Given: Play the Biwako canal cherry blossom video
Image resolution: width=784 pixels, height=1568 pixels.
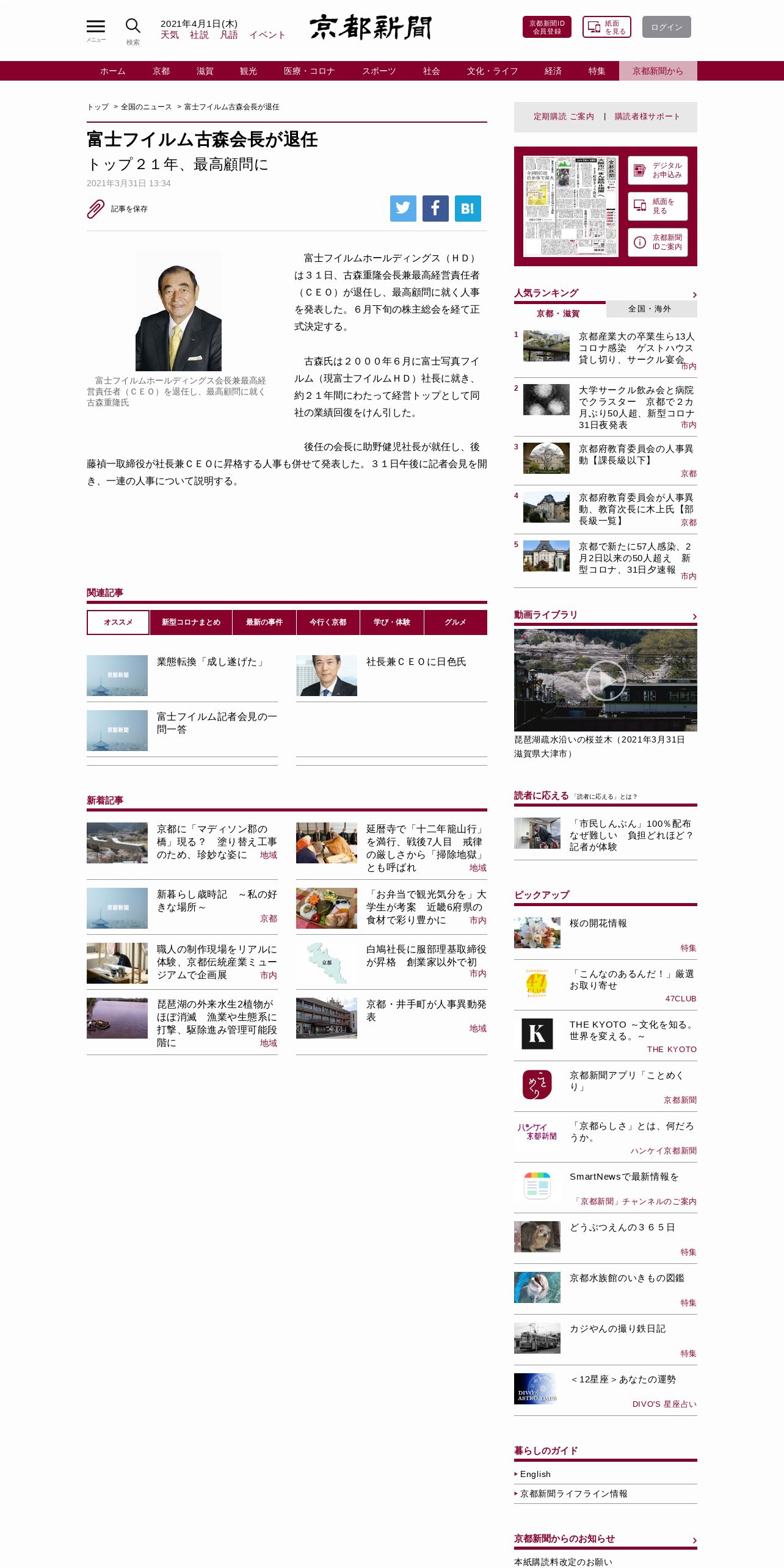Looking at the screenshot, I should [x=605, y=680].
